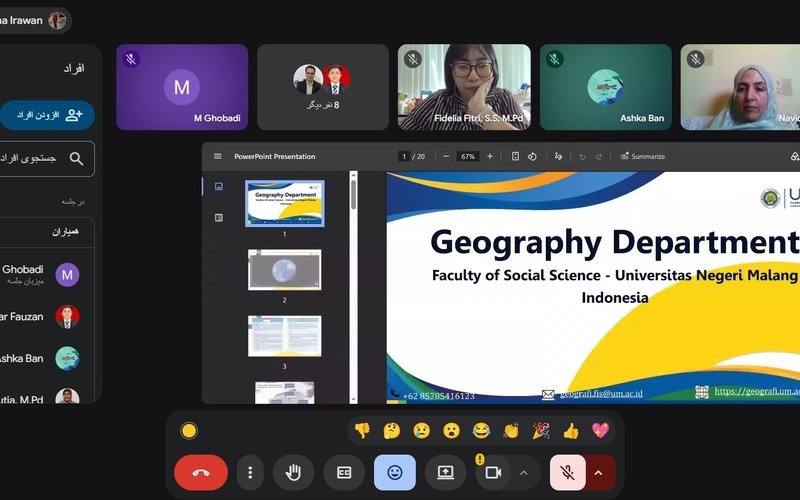800x500 pixels.
Task: Toggle the emoji reactions button
Action: [395, 472]
